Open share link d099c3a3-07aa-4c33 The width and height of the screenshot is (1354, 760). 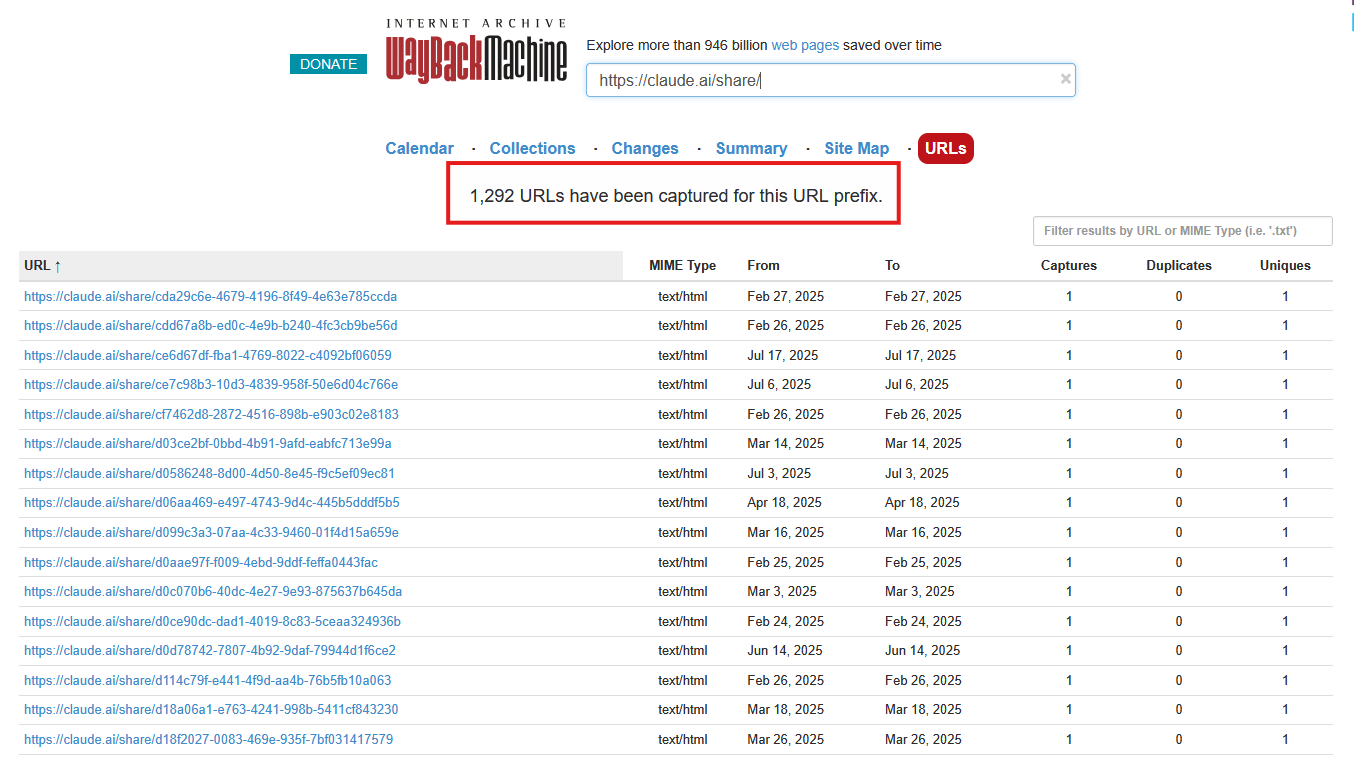pos(211,532)
